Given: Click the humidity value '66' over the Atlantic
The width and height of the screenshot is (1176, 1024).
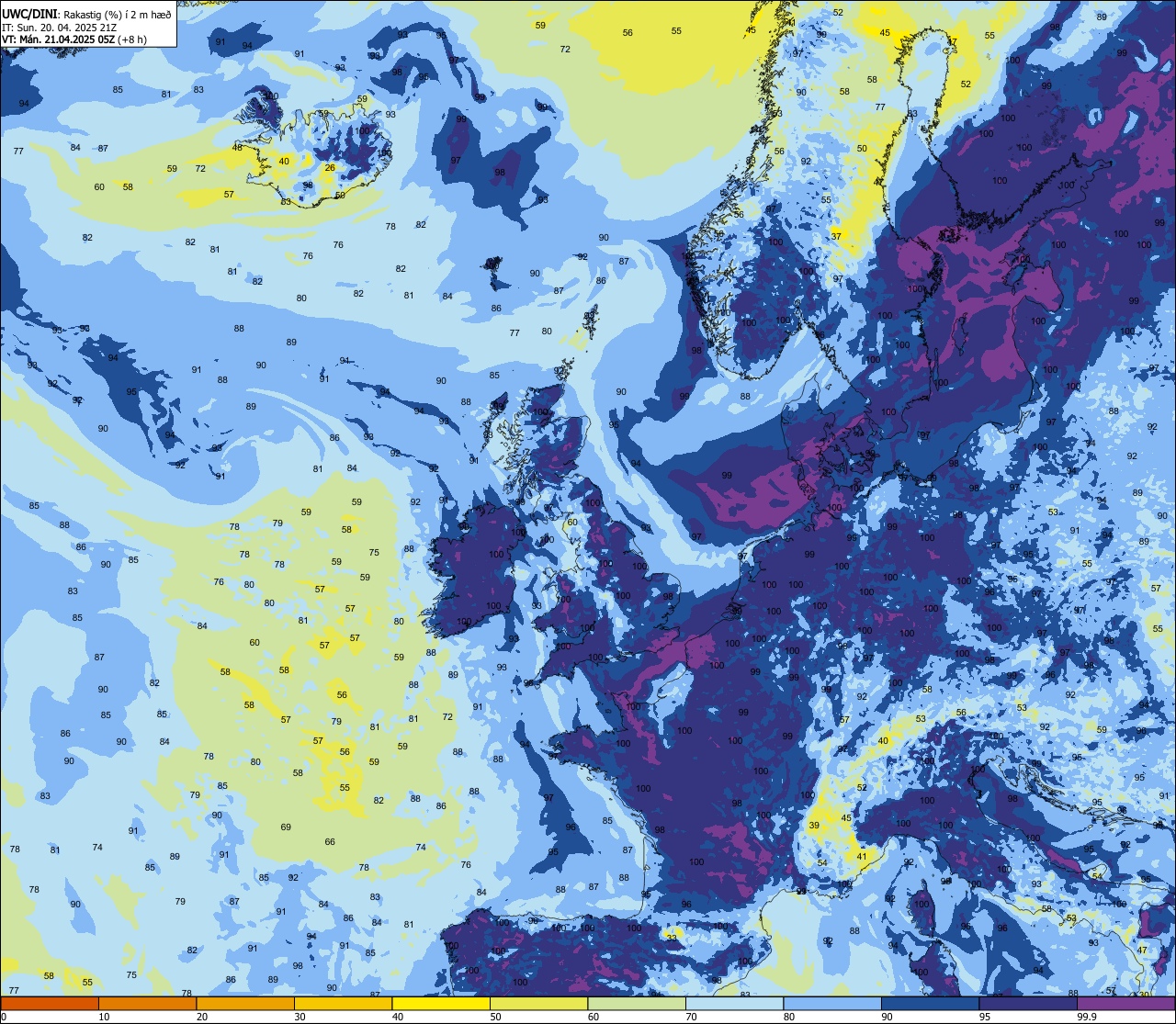Looking at the screenshot, I should pos(330,841).
